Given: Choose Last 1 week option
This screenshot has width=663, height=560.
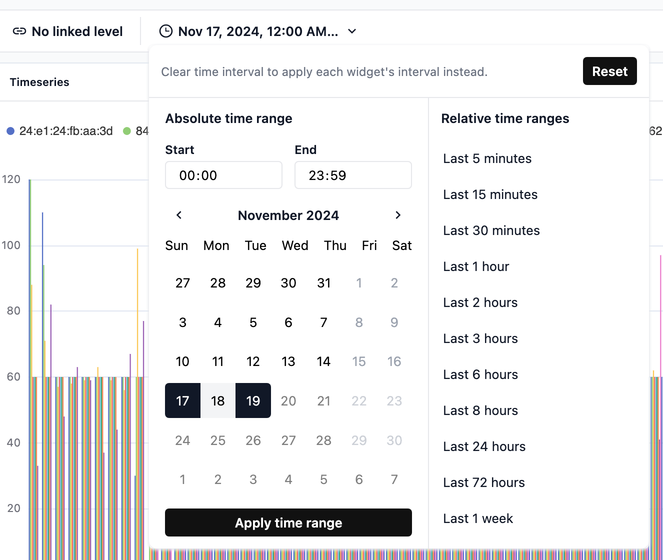Looking at the screenshot, I should pos(478,518).
